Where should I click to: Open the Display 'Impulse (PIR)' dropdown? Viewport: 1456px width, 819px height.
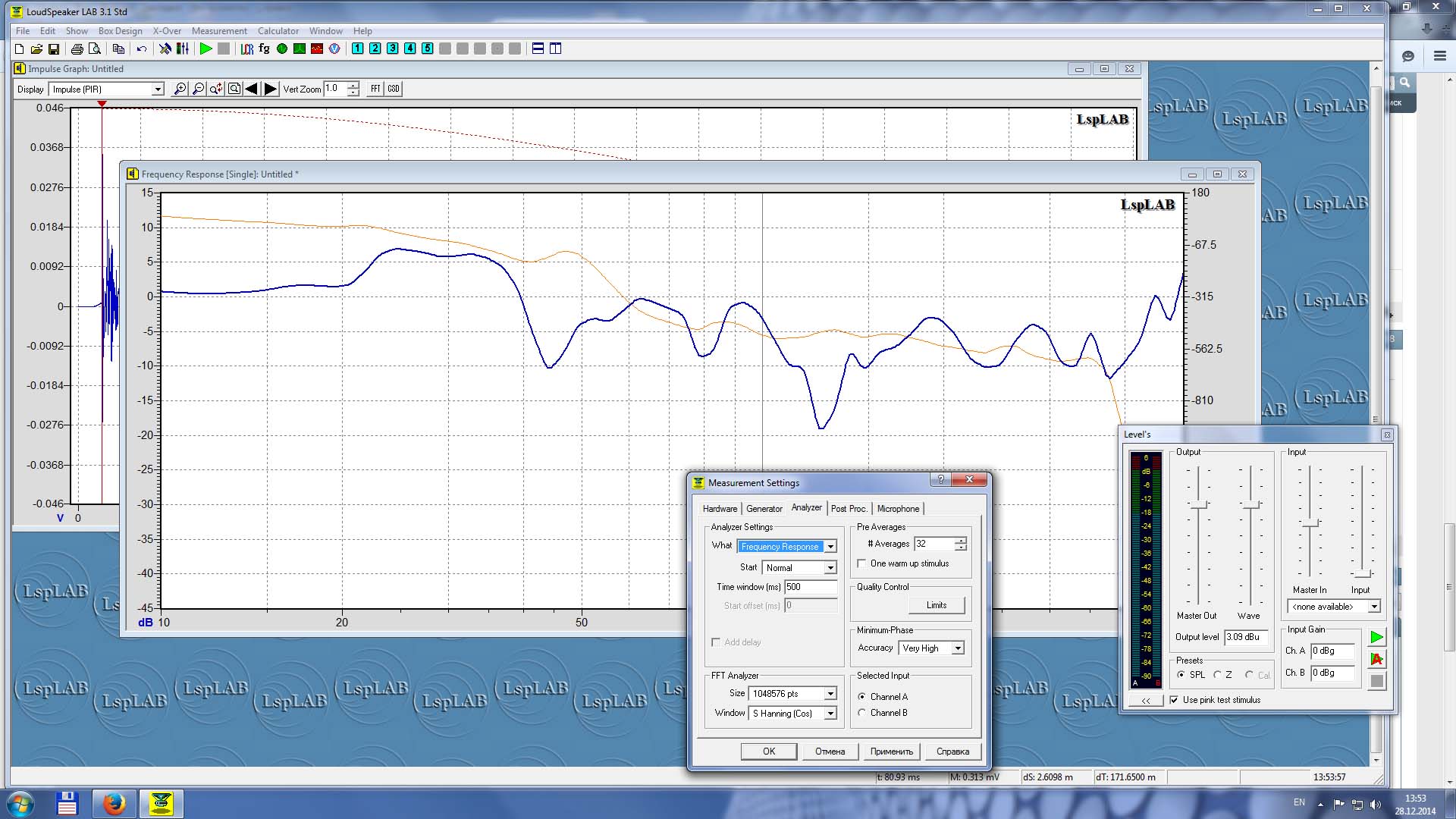(158, 89)
